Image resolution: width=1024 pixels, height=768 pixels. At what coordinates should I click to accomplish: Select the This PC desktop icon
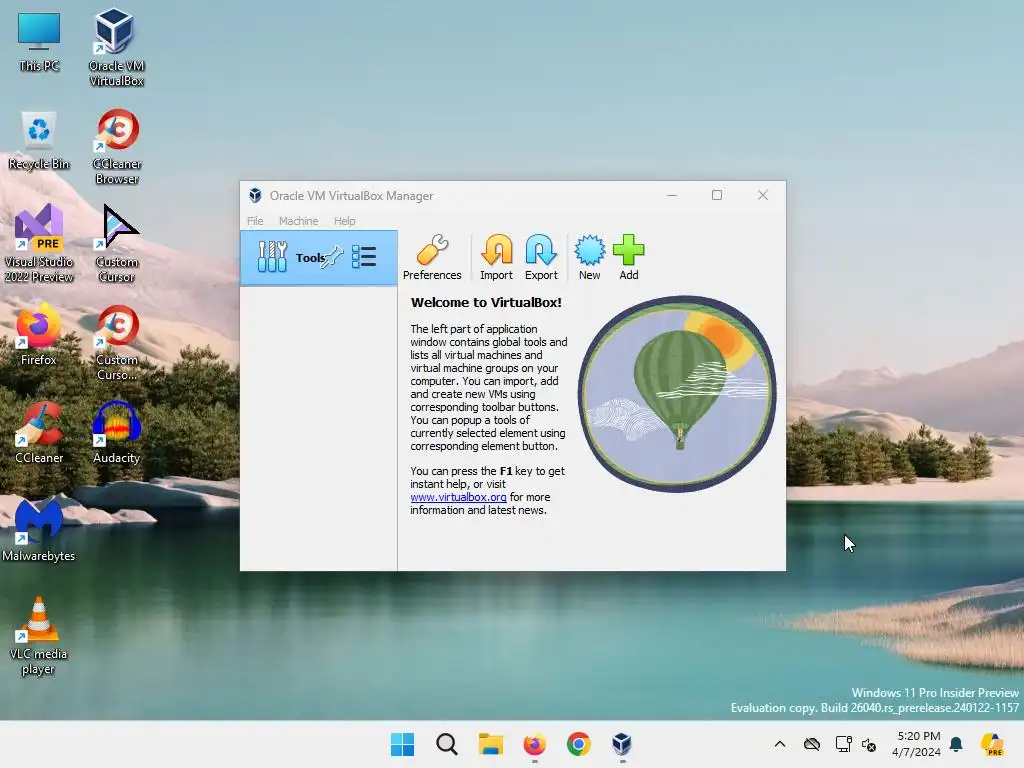pos(39,41)
